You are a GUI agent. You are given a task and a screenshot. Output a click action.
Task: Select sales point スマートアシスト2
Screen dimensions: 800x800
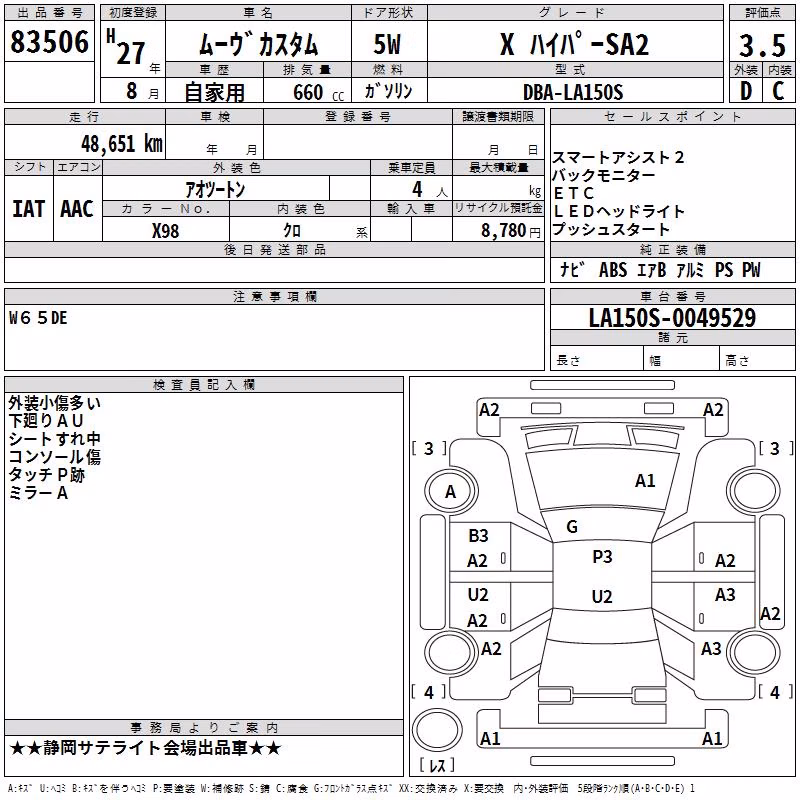click(617, 157)
